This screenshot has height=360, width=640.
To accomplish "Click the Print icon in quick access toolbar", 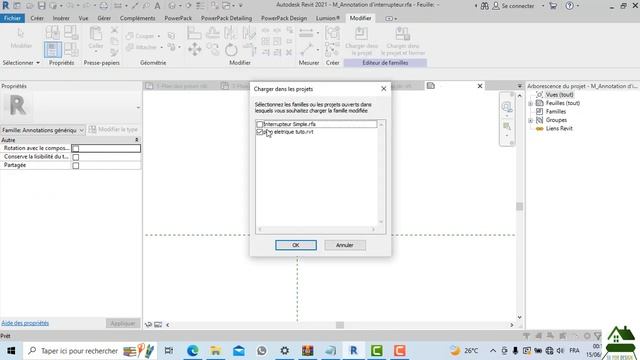I will 104,6.
